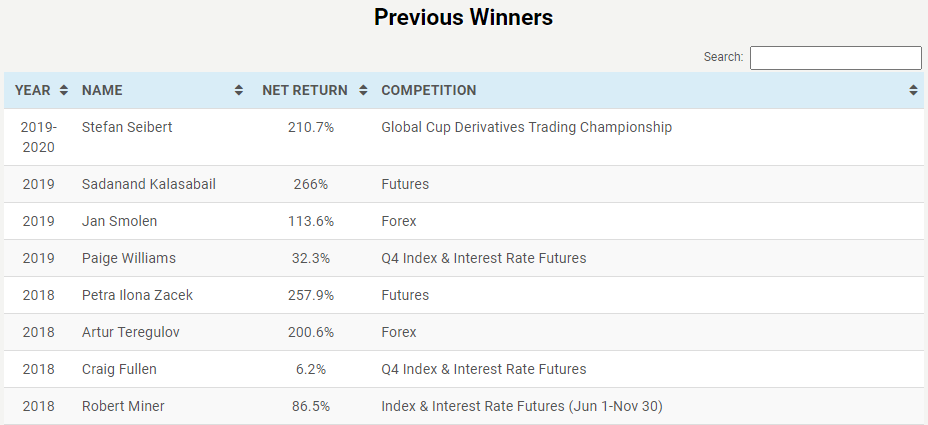928x425 pixels.
Task: Select Petra Ilona Zacek row
Action: [463, 295]
